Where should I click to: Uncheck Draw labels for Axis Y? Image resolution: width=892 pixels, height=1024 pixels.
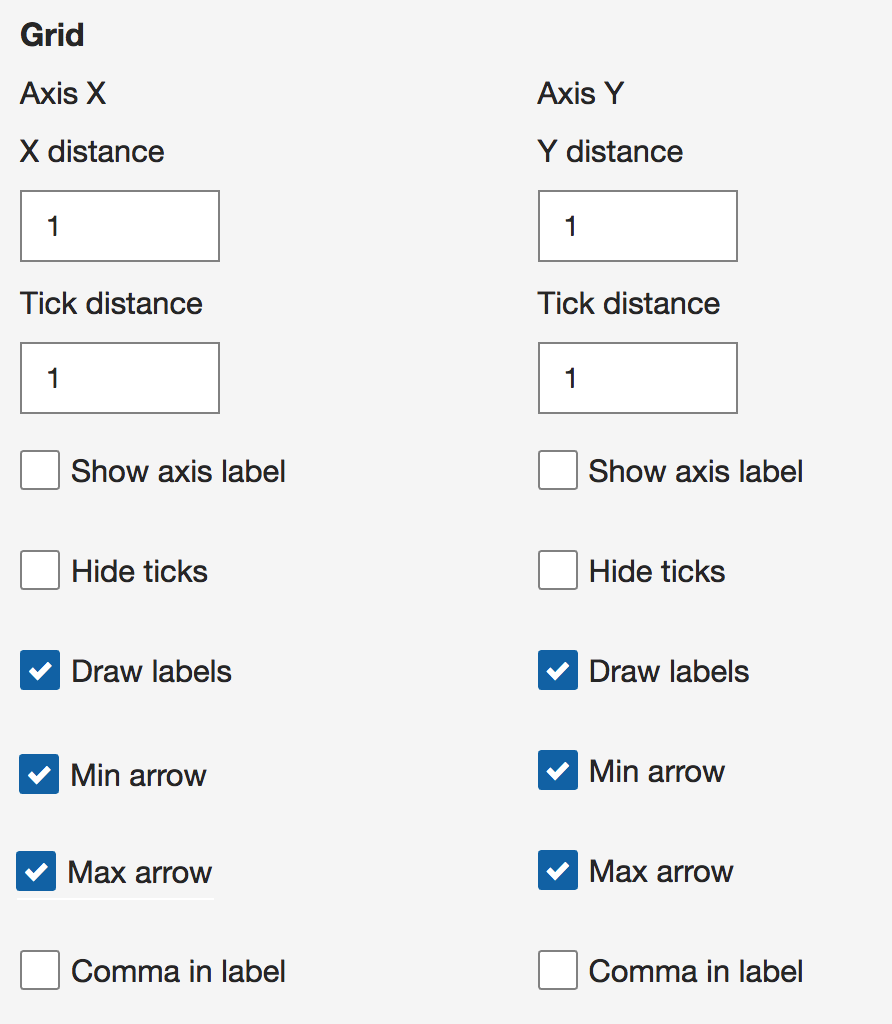tap(558, 670)
